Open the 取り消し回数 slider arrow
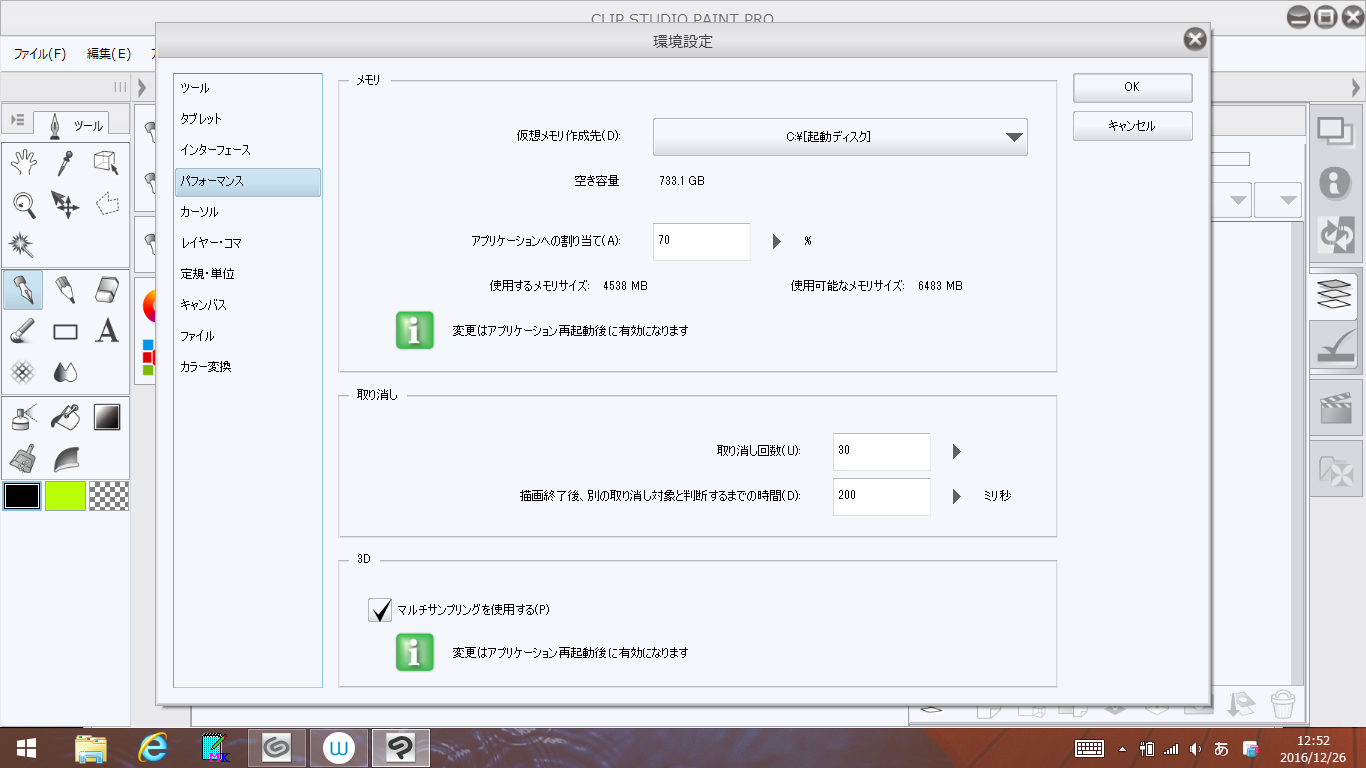 point(956,451)
